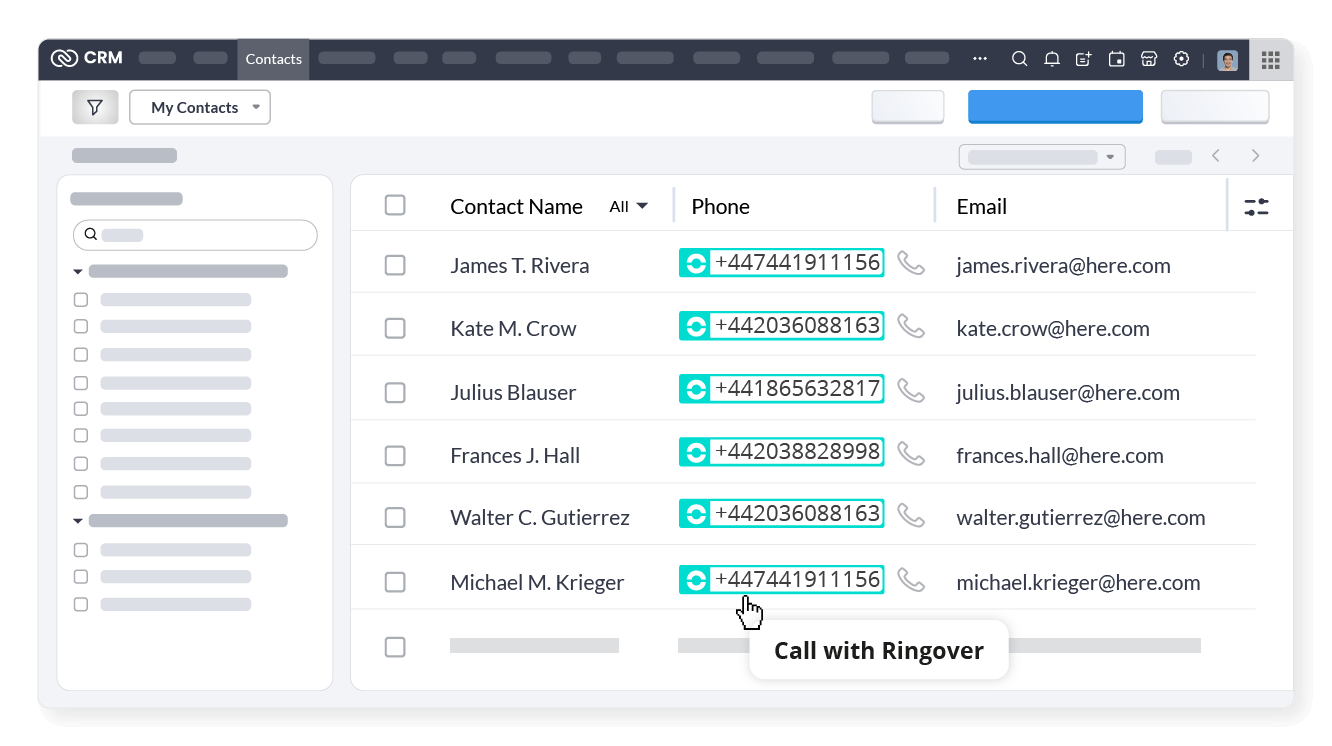
Task: Open the All dropdown beside Contact Name
Action: [627, 206]
